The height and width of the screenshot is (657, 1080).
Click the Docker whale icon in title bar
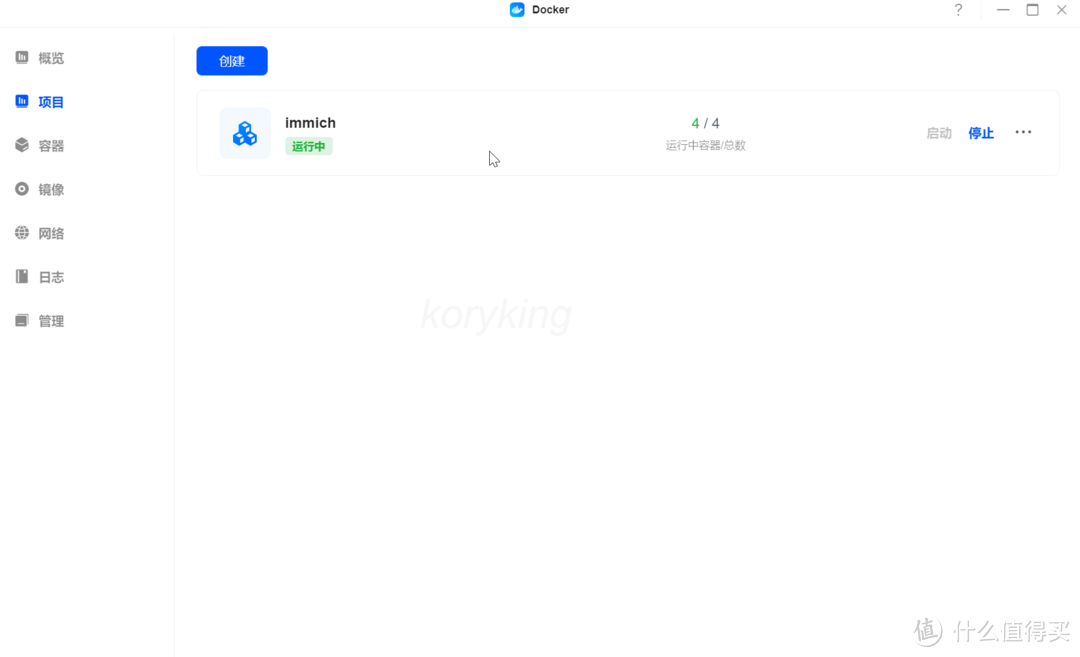click(517, 10)
